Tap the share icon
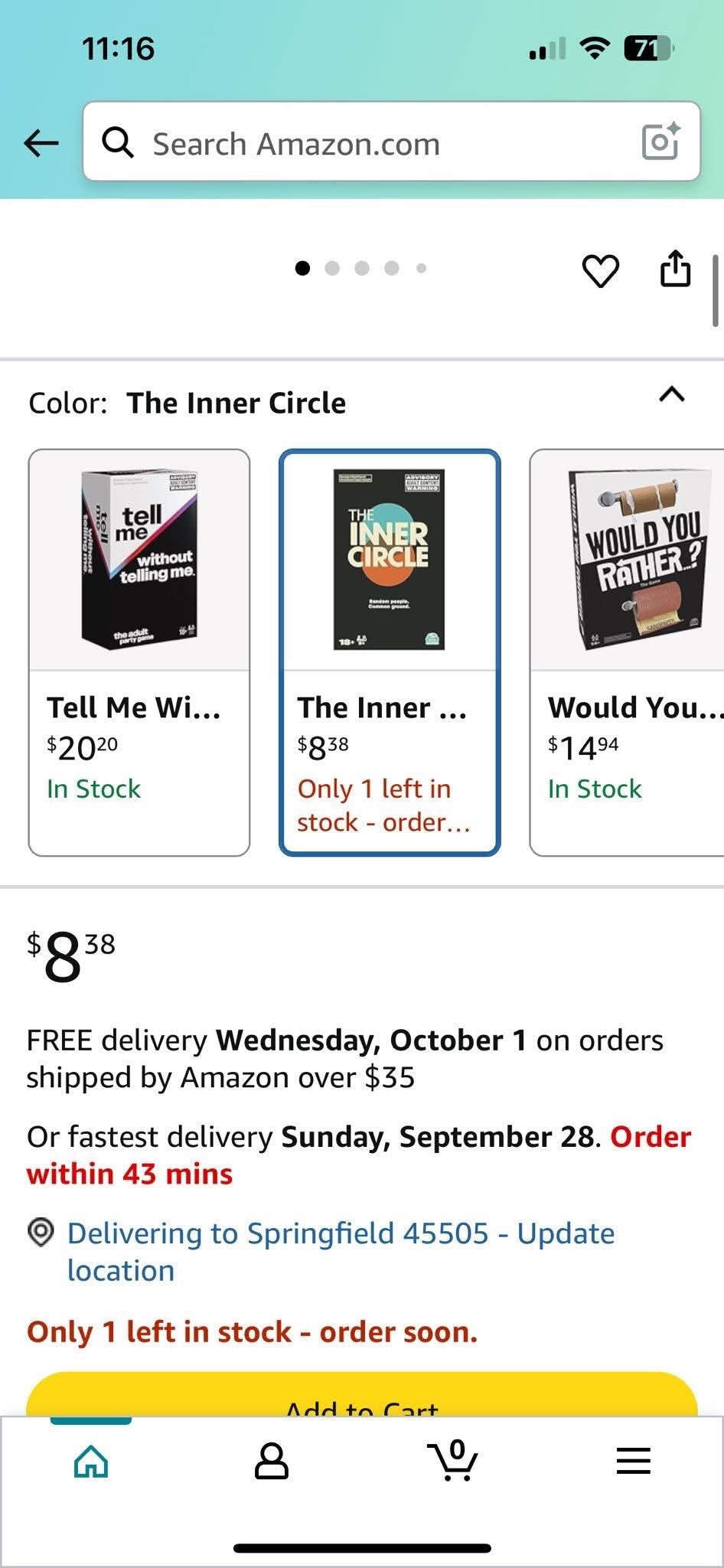724x1568 pixels. tap(675, 268)
